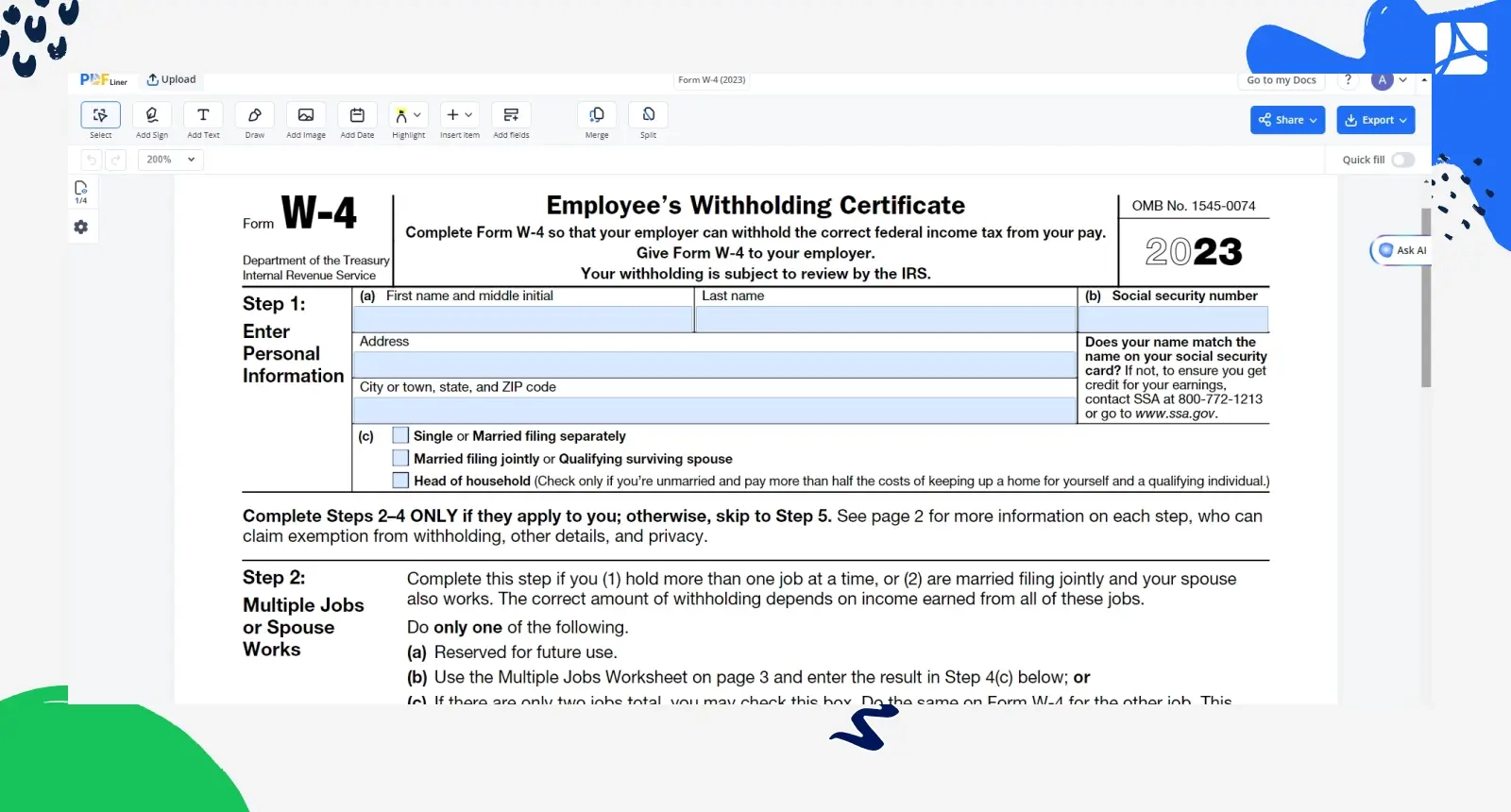Viewport: 1511px width, 812px height.
Task: Click the Address input field
Action: pyautogui.click(x=715, y=364)
